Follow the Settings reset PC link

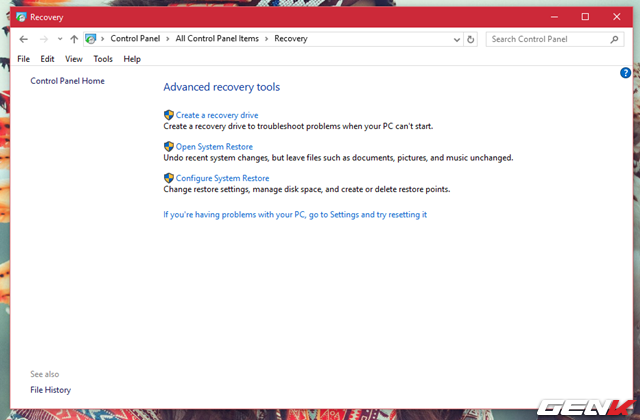[x=295, y=215]
